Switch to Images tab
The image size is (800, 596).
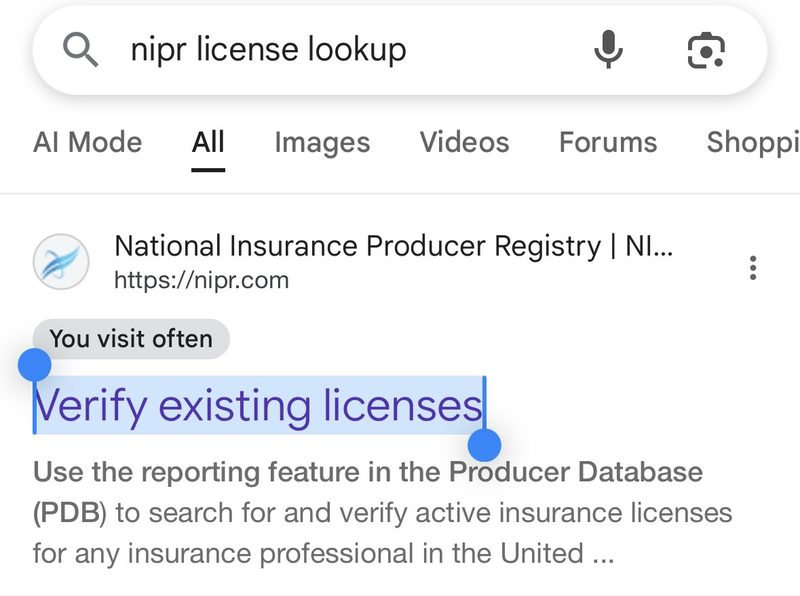click(x=322, y=142)
